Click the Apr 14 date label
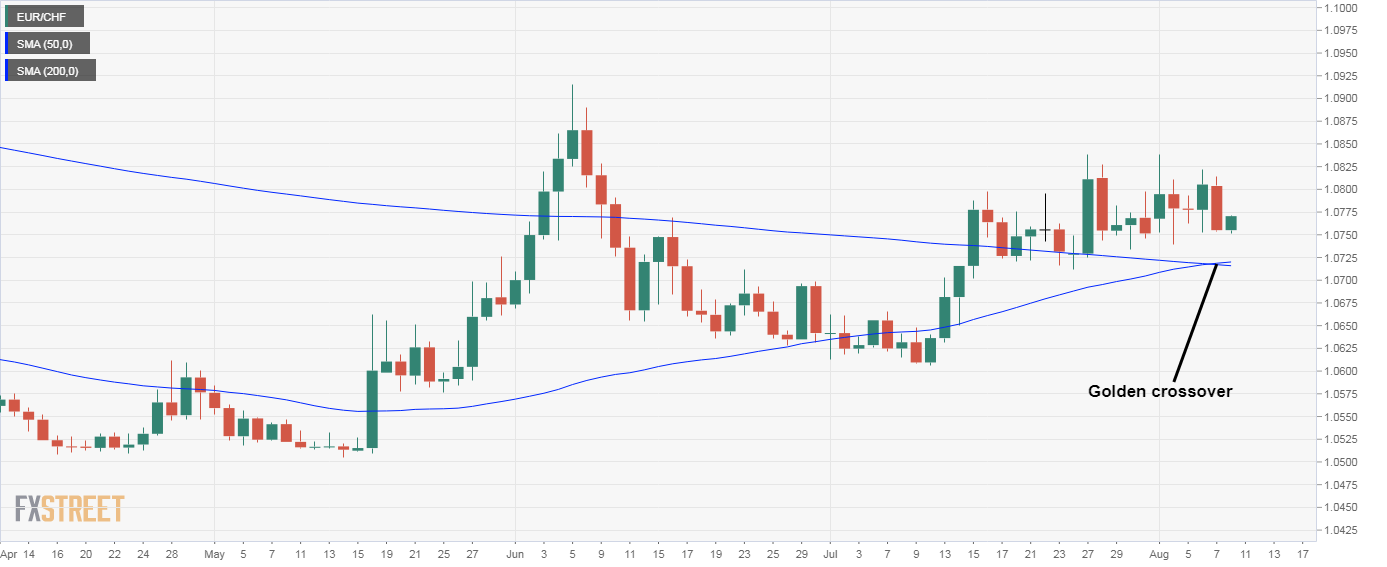The image size is (1387, 567). [x=17, y=551]
